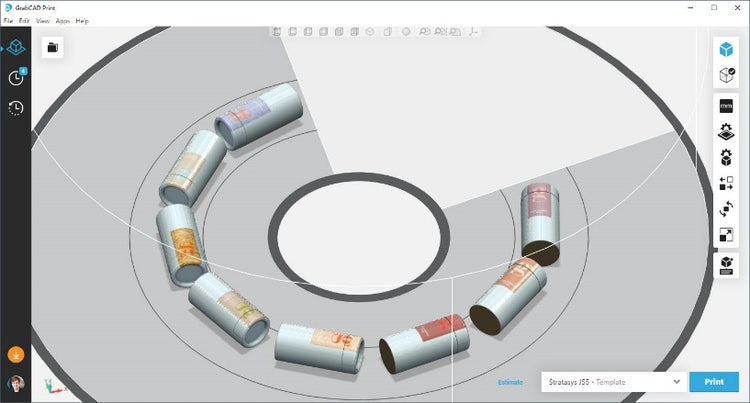Toggle the mm units button
Viewport: 750px width, 403px height.
[726, 106]
